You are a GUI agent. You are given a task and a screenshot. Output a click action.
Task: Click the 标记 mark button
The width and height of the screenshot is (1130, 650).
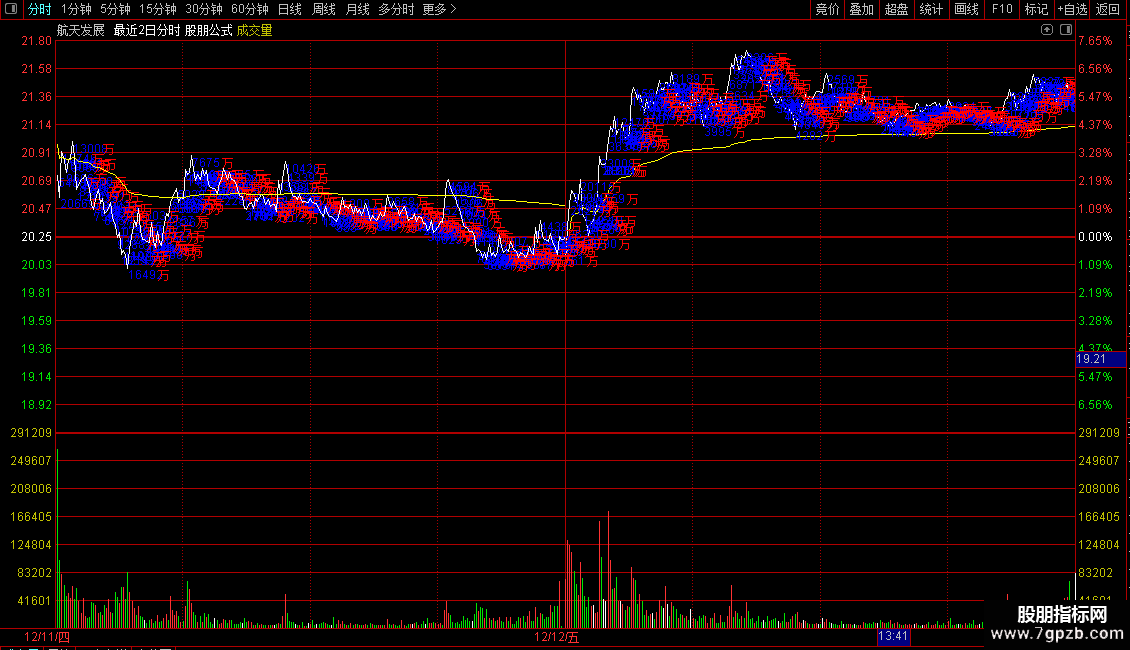(x=1036, y=9)
